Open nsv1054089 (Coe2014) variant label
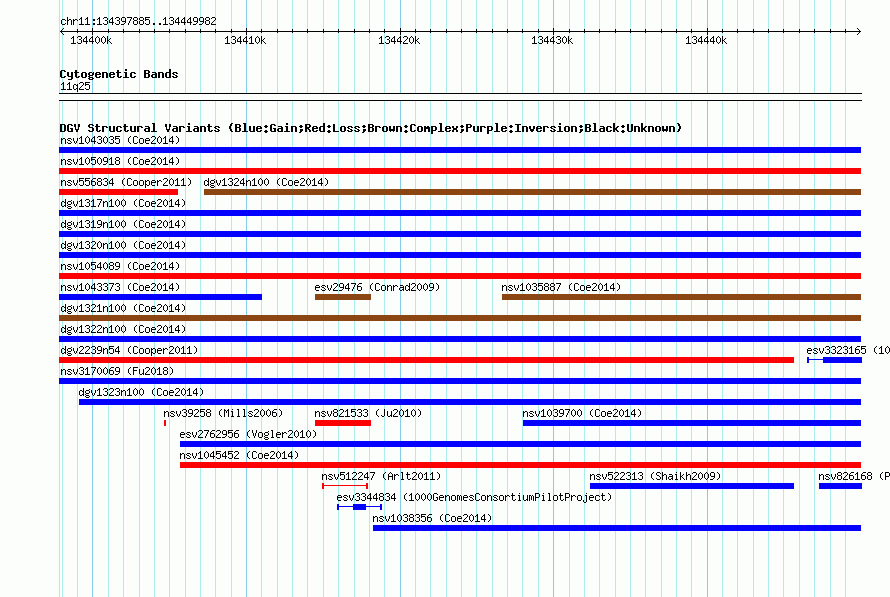 click(120, 266)
